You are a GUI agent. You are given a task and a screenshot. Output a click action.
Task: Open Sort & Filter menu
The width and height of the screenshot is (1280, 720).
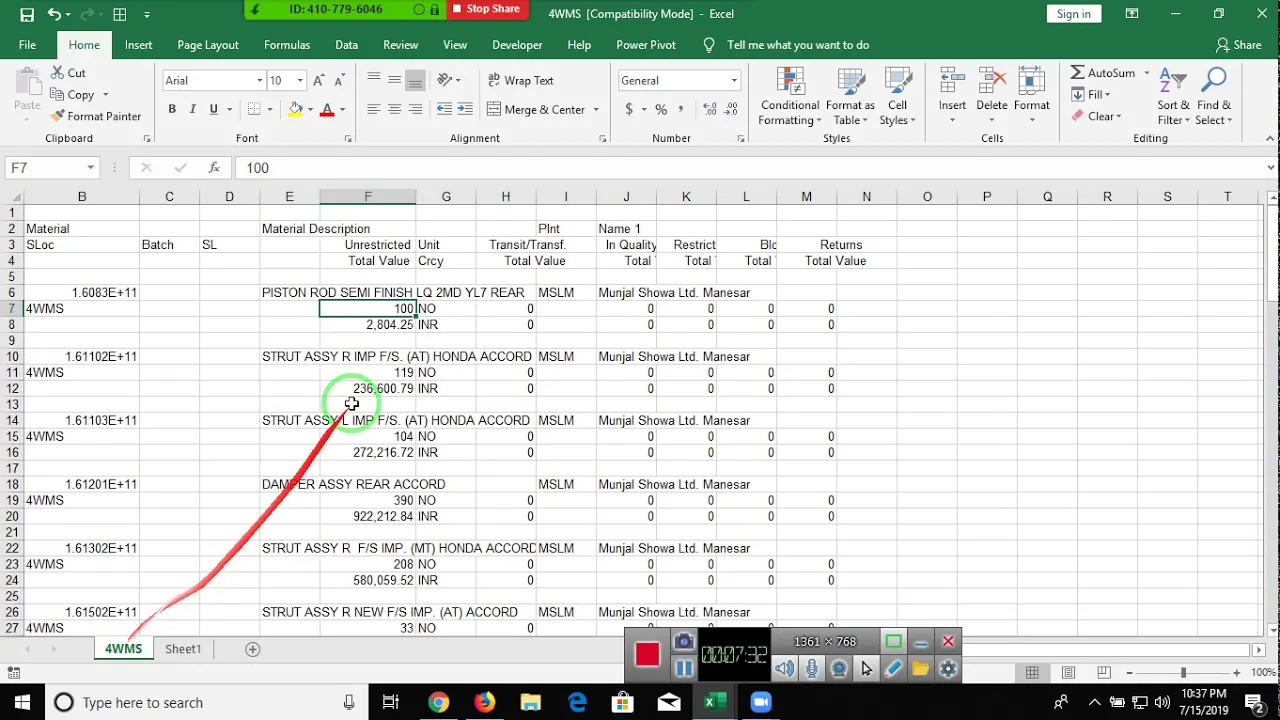click(x=1173, y=98)
